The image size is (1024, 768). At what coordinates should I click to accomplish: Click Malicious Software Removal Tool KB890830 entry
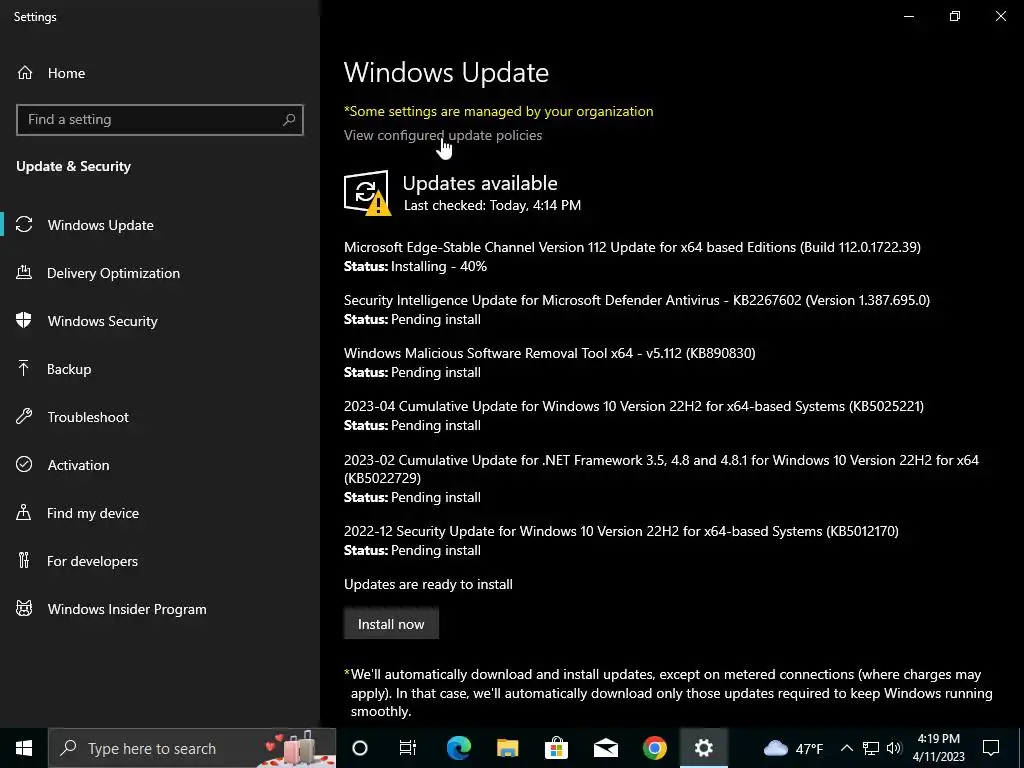pyautogui.click(x=550, y=353)
